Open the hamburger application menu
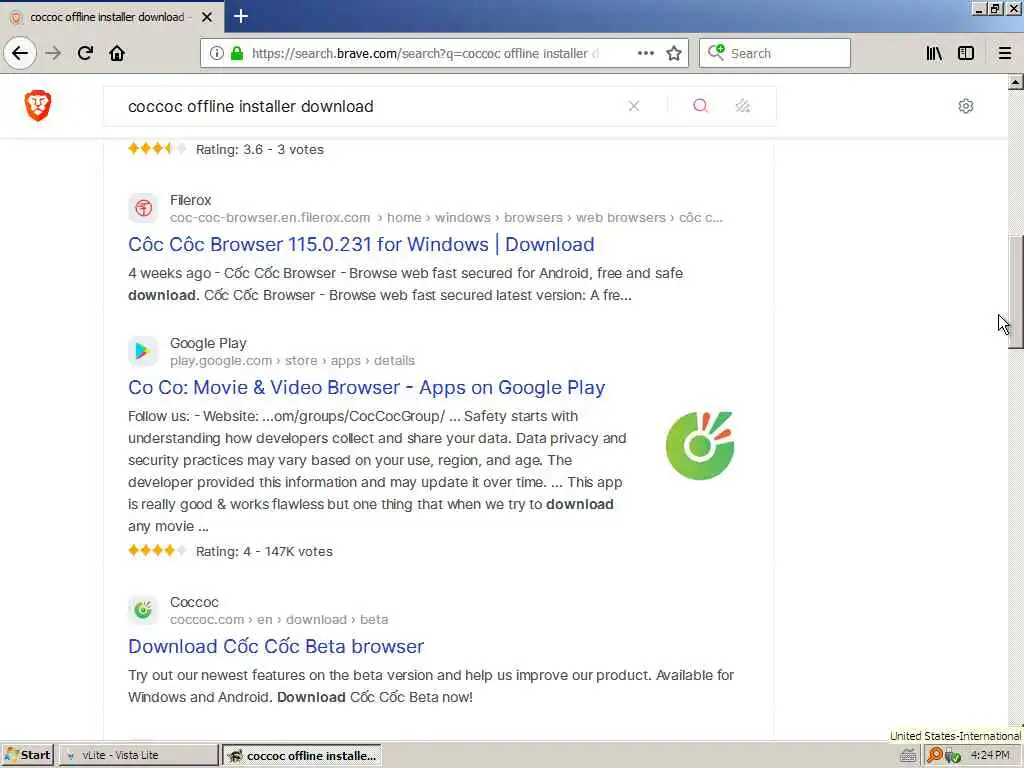Screen dimensions: 1024x768 (1005, 53)
